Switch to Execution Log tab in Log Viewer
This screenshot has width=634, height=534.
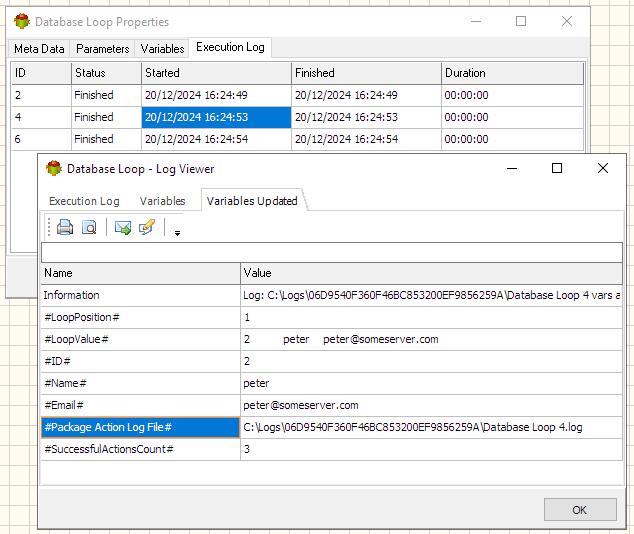(84, 201)
